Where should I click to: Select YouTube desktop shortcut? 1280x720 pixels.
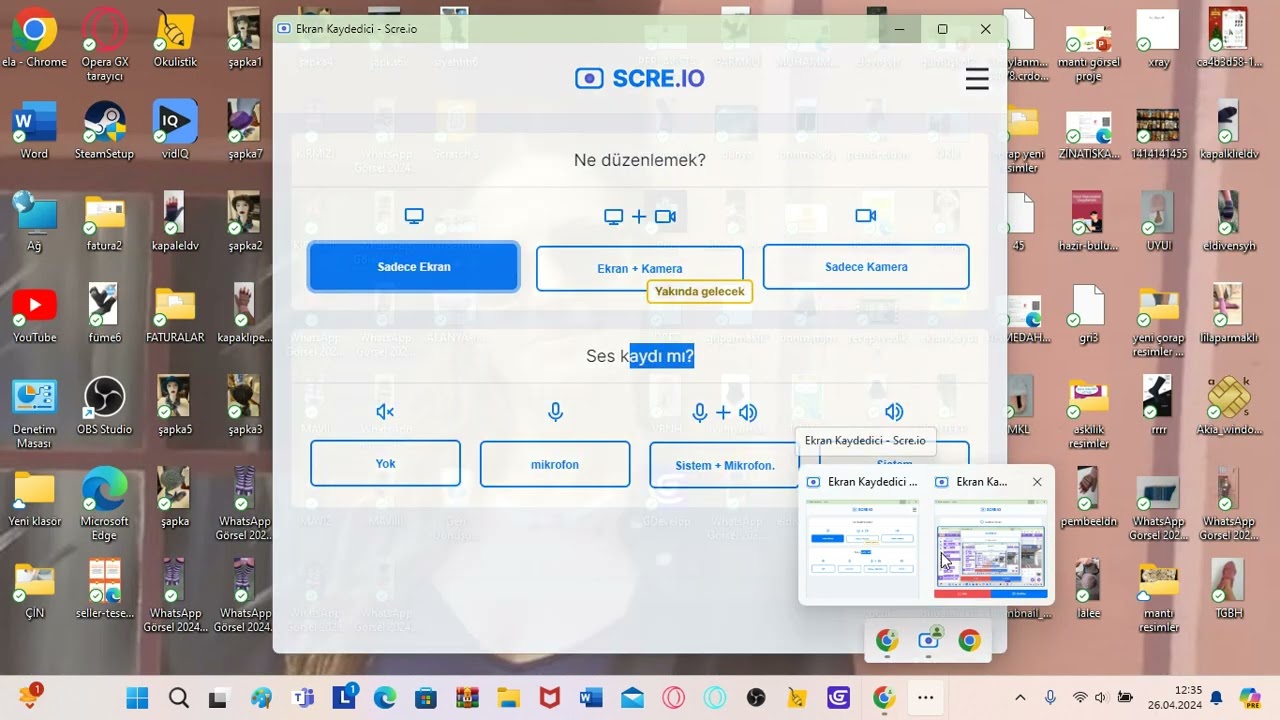click(34, 314)
